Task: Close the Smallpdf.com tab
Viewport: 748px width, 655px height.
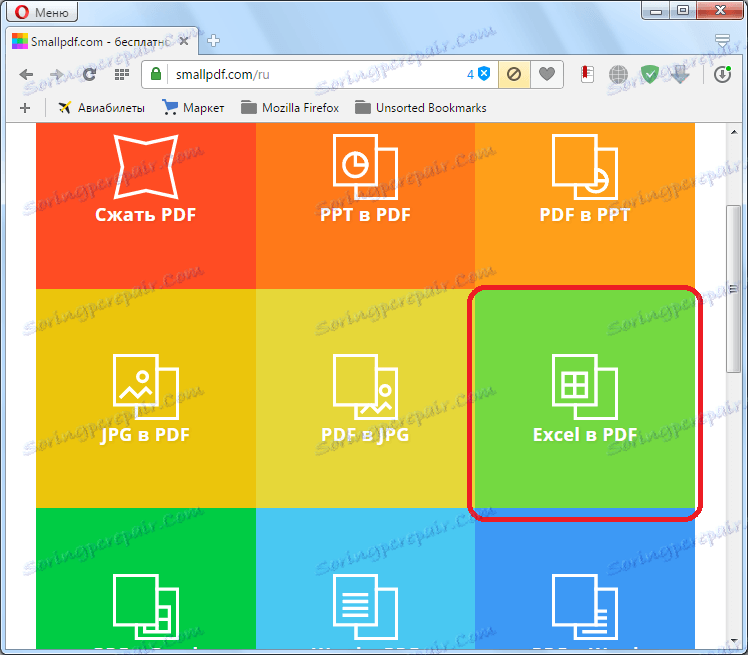Action: (x=184, y=42)
